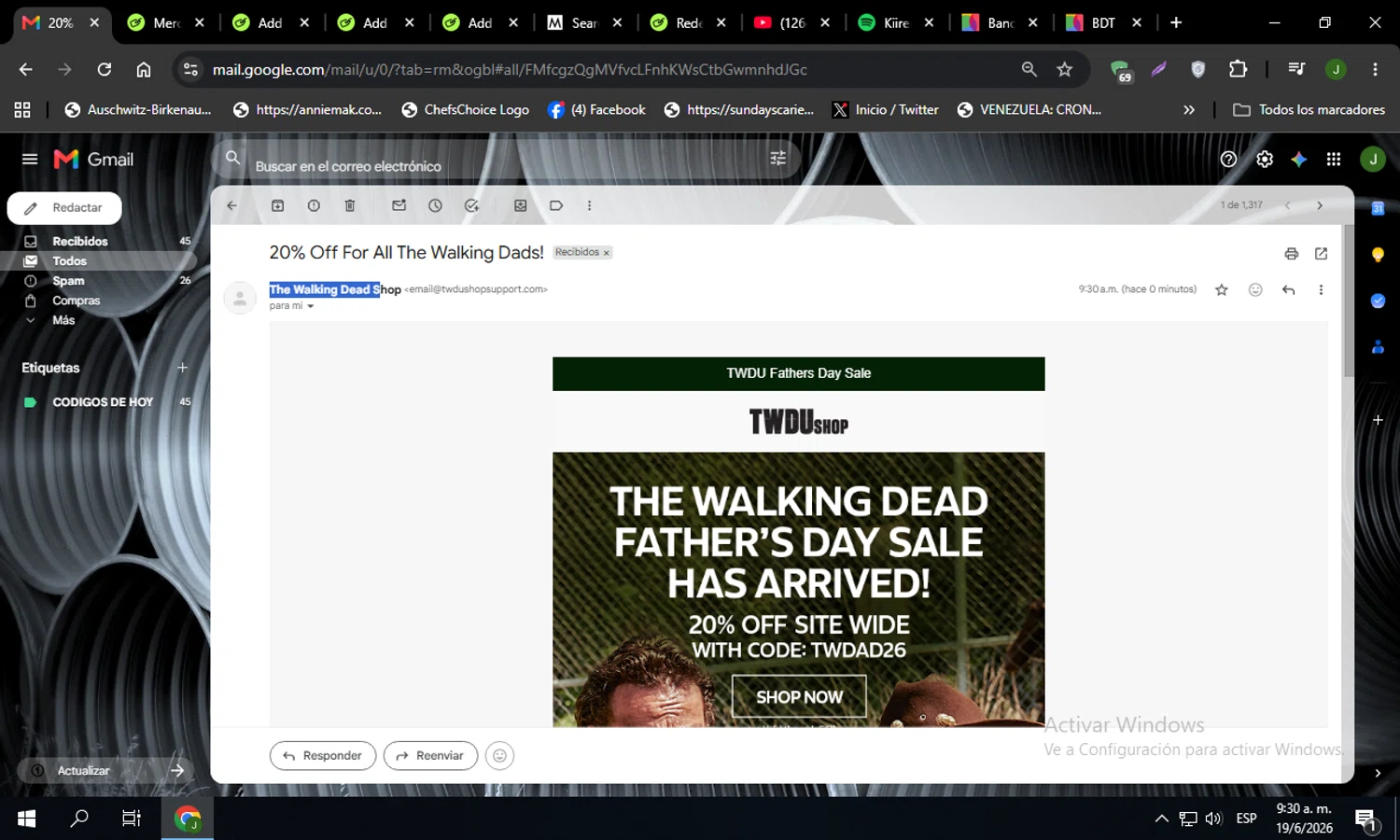Click the Redactar compose button
Screen dimensions: 1400x840
pyautogui.click(x=64, y=208)
